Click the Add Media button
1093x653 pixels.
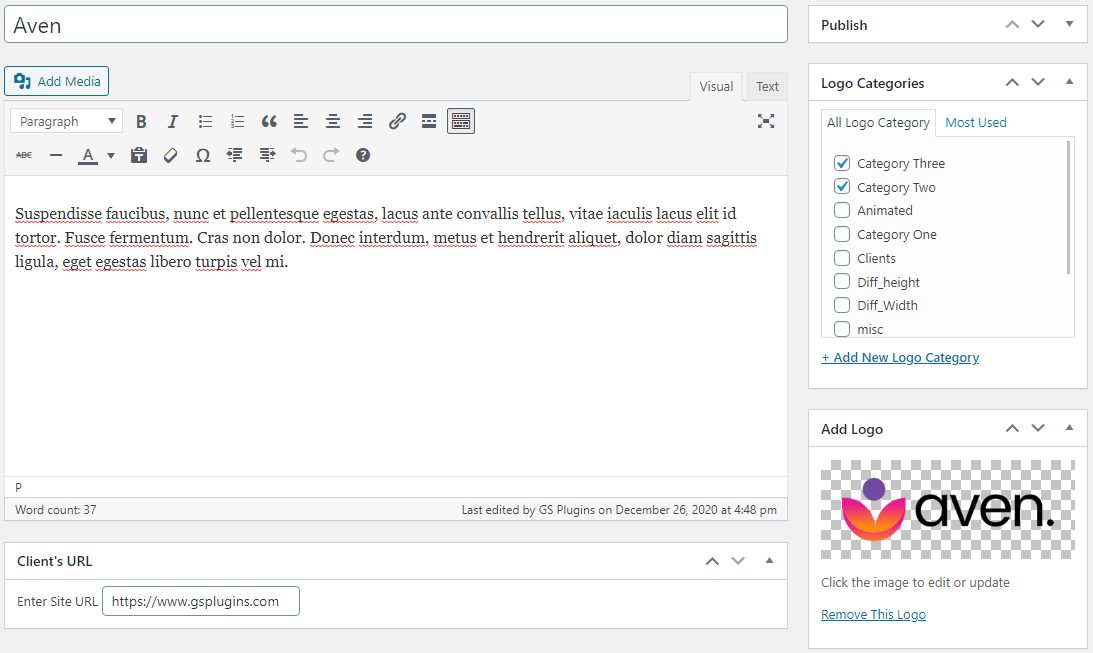(57, 81)
